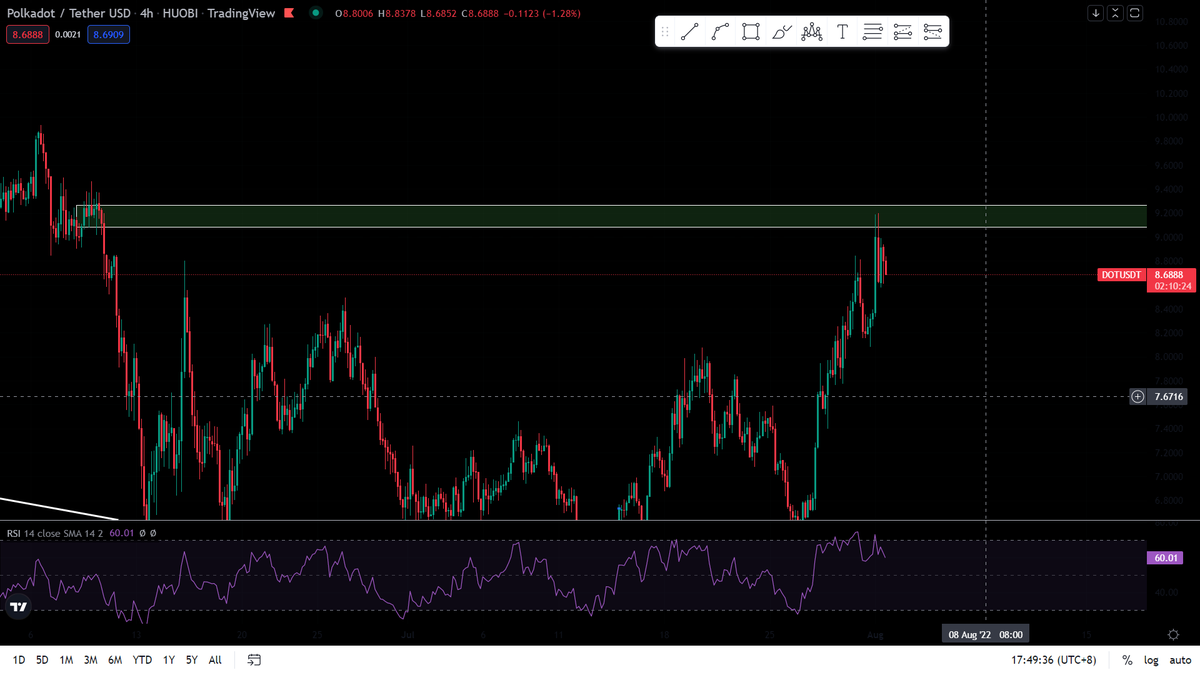Set chart range to YTD
Viewport: 1200px width, 675px height.
click(x=142, y=660)
